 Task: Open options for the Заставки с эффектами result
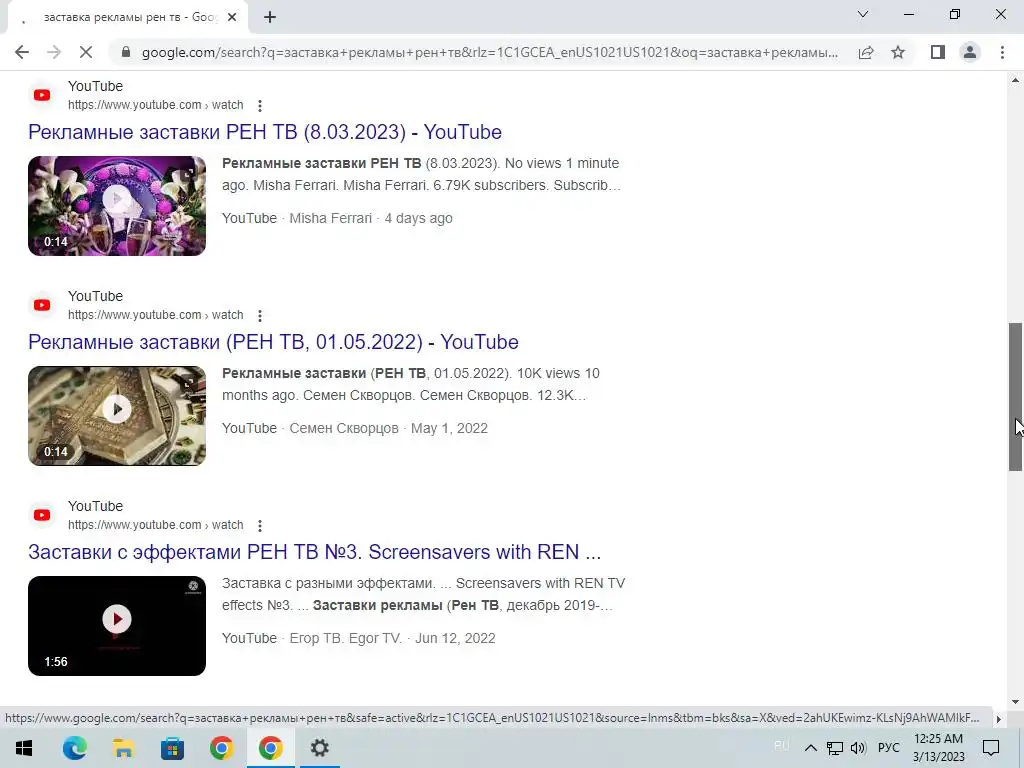[x=260, y=526]
